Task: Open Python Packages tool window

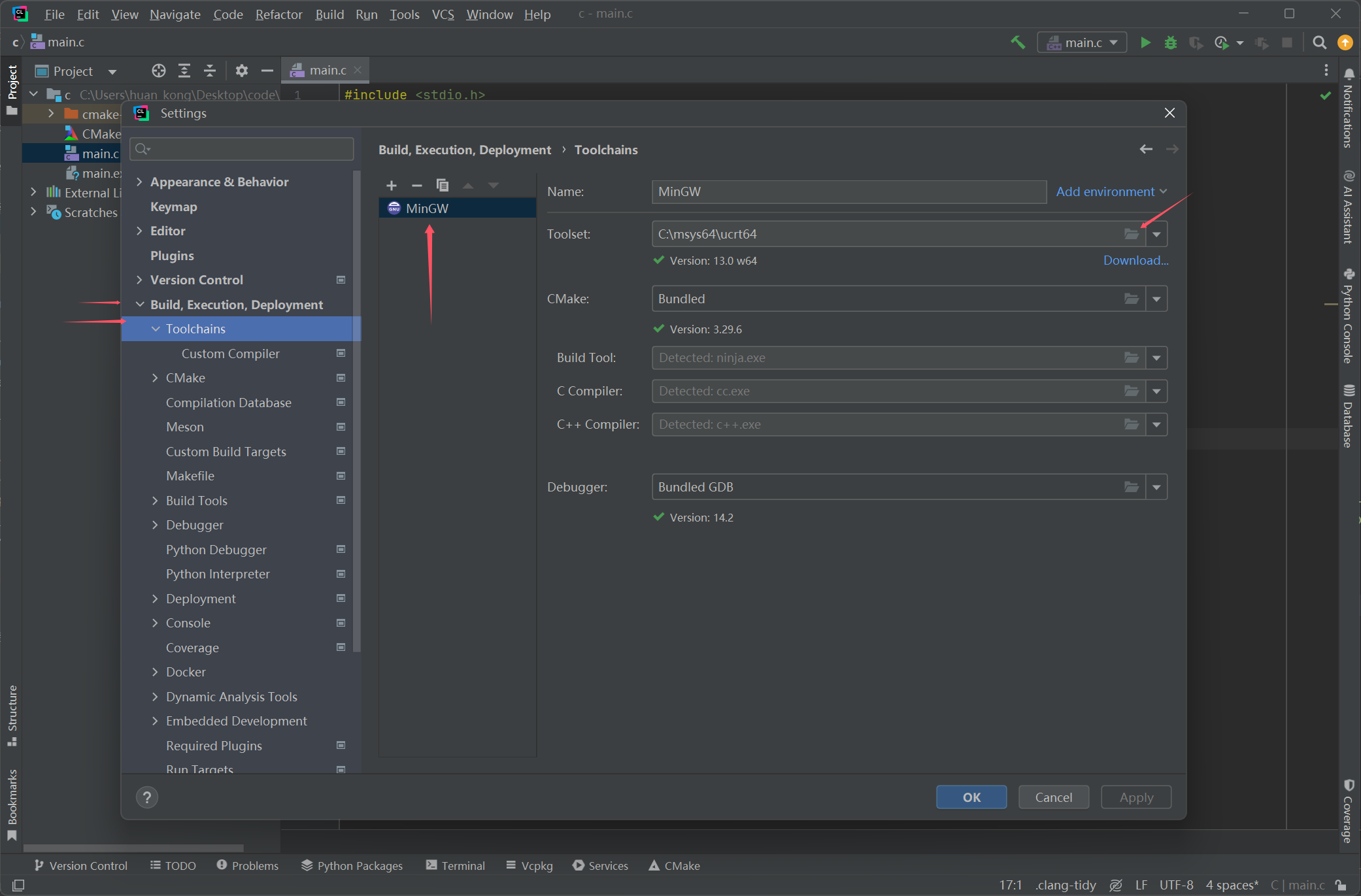Action: coord(352,865)
